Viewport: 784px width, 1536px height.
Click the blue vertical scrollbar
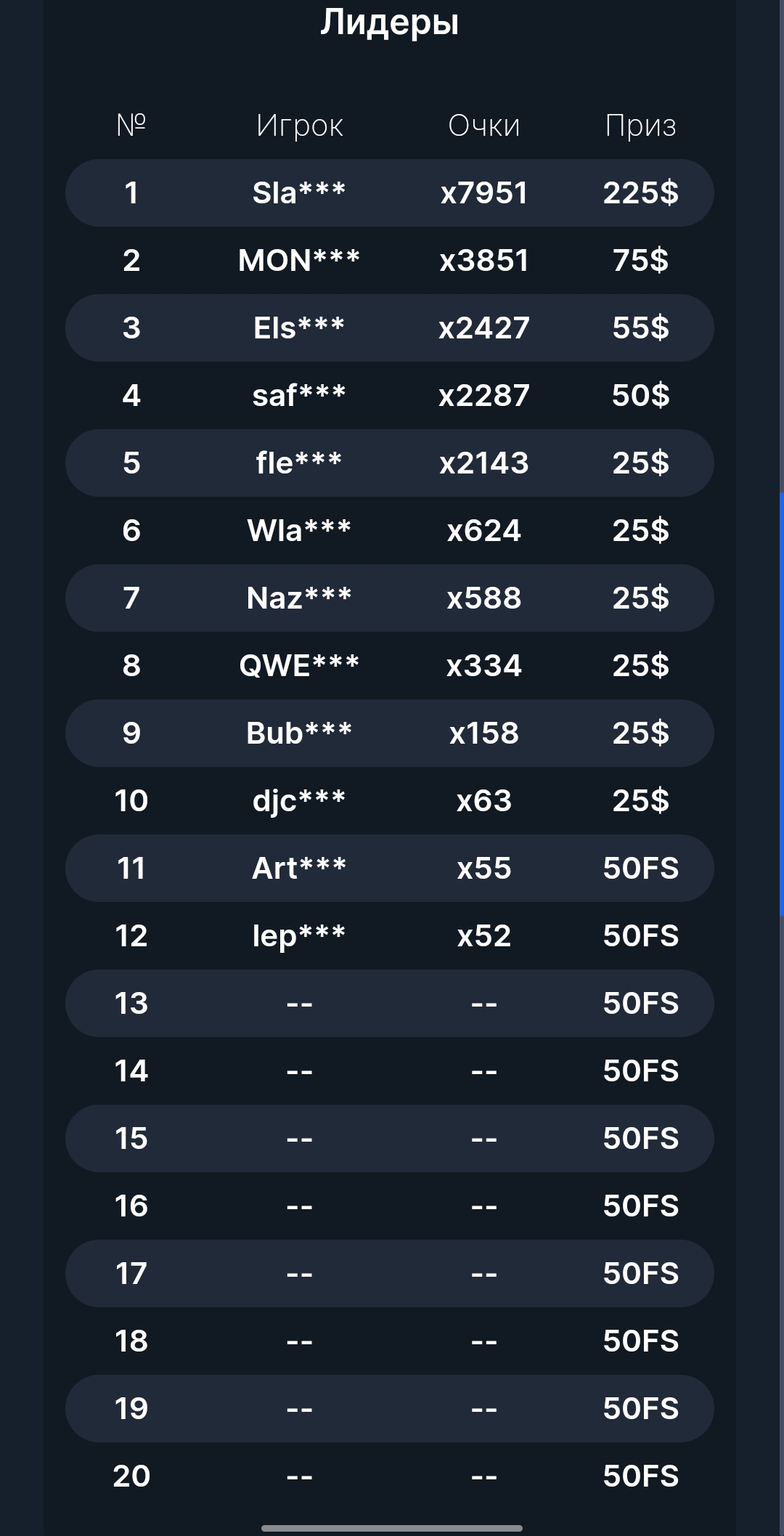tap(781, 704)
